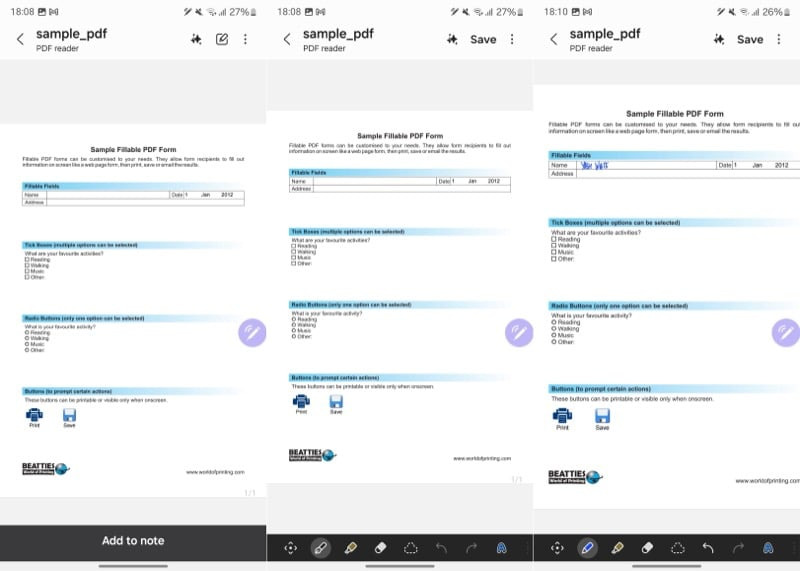
Task: Select the pan/move tool on the 18:10 screen toolbar
Action: tap(558, 548)
